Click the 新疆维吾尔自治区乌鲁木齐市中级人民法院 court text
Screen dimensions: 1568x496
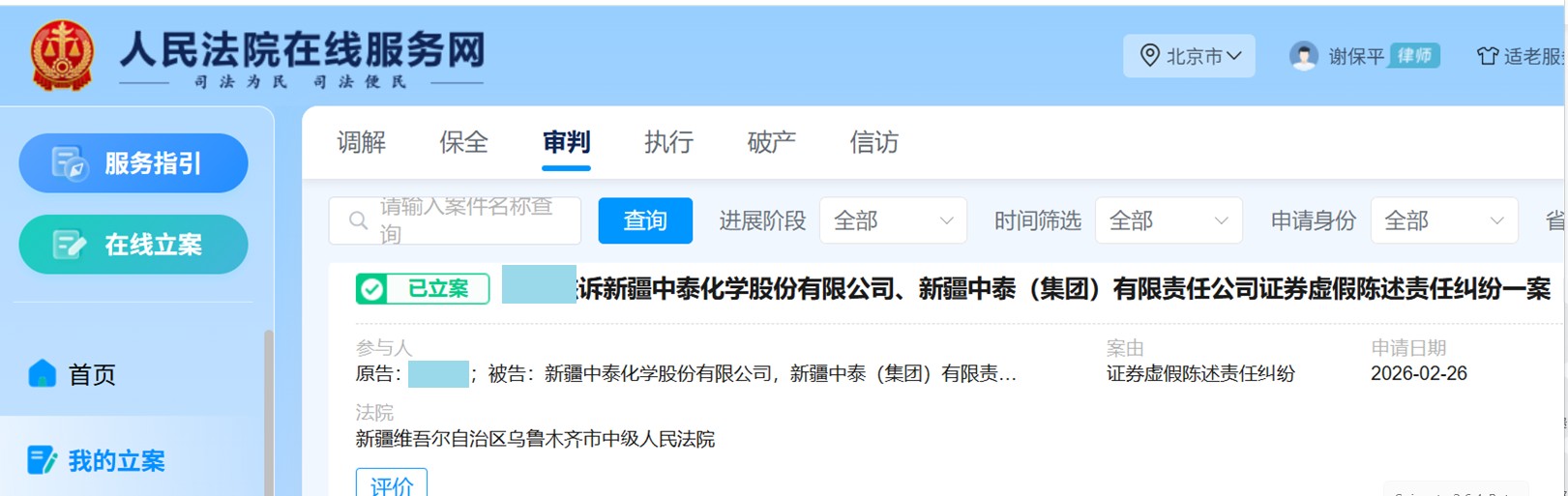(535, 439)
